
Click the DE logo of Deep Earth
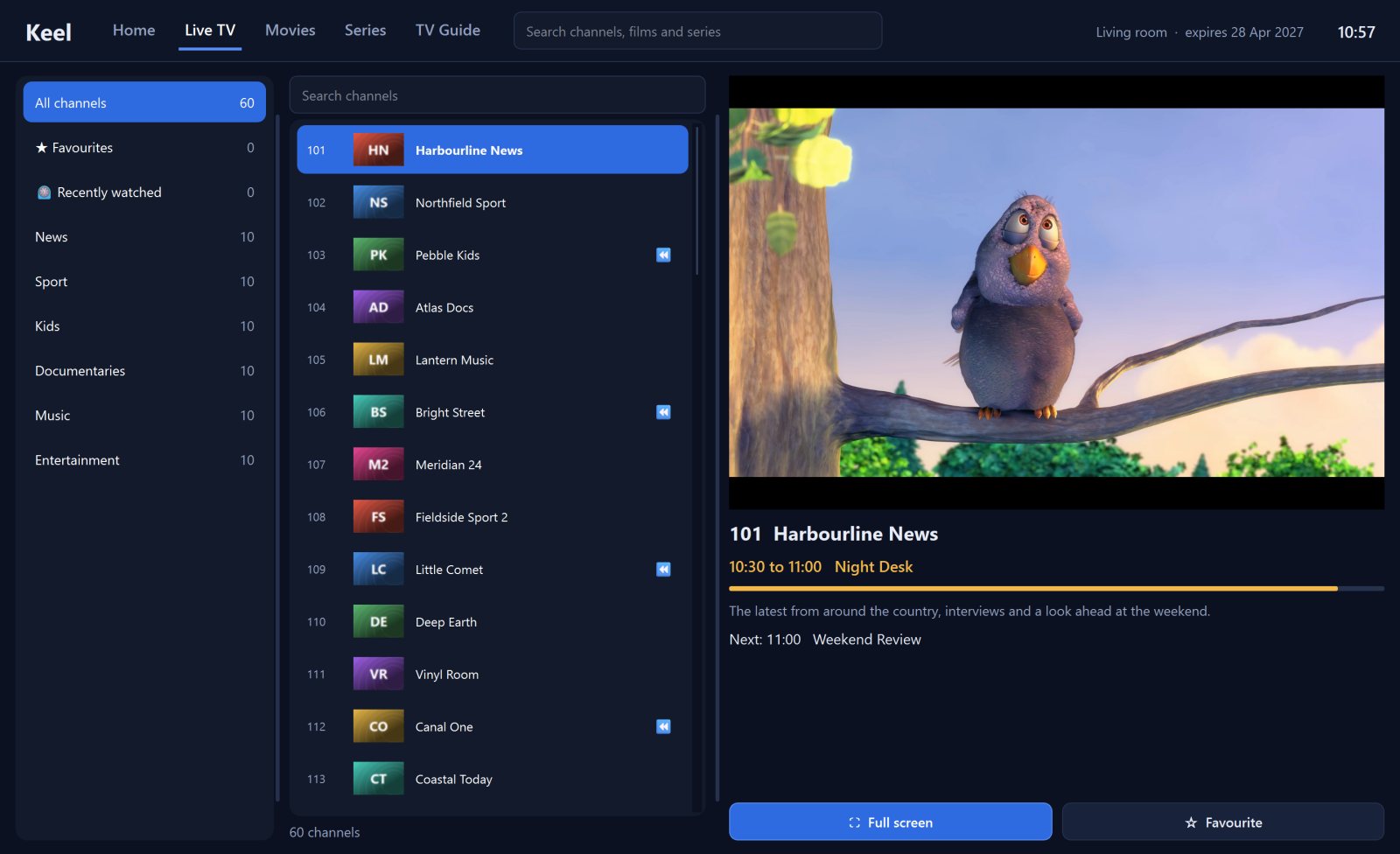pyautogui.click(x=378, y=622)
